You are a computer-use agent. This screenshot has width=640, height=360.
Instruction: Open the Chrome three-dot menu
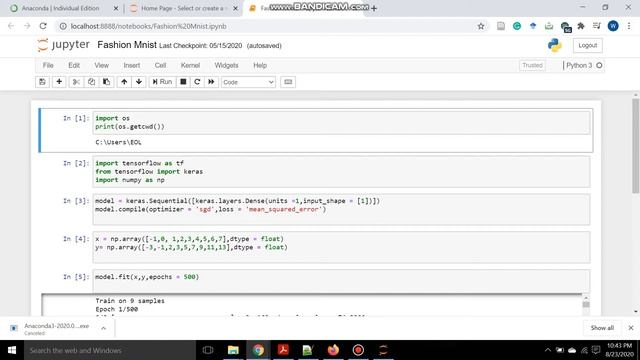click(x=629, y=26)
